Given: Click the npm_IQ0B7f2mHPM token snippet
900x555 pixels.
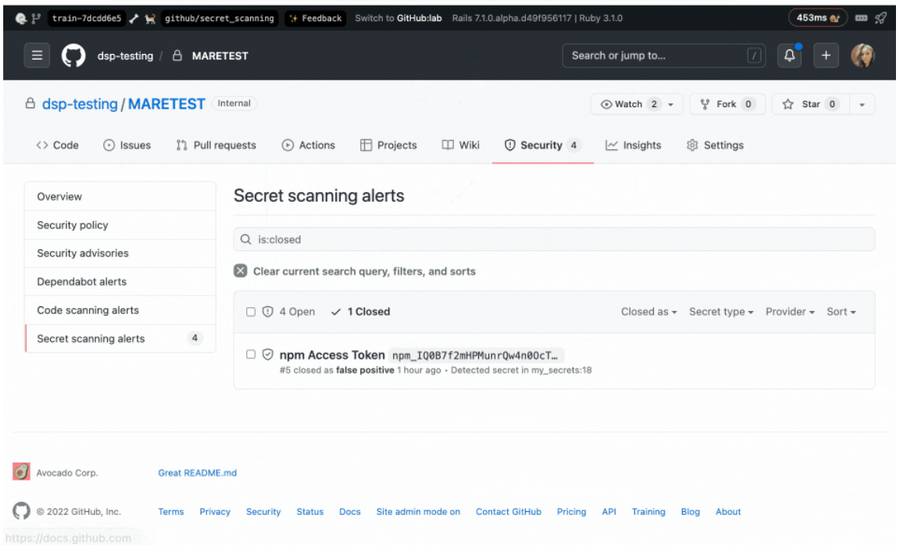Looking at the screenshot, I should point(475,355).
